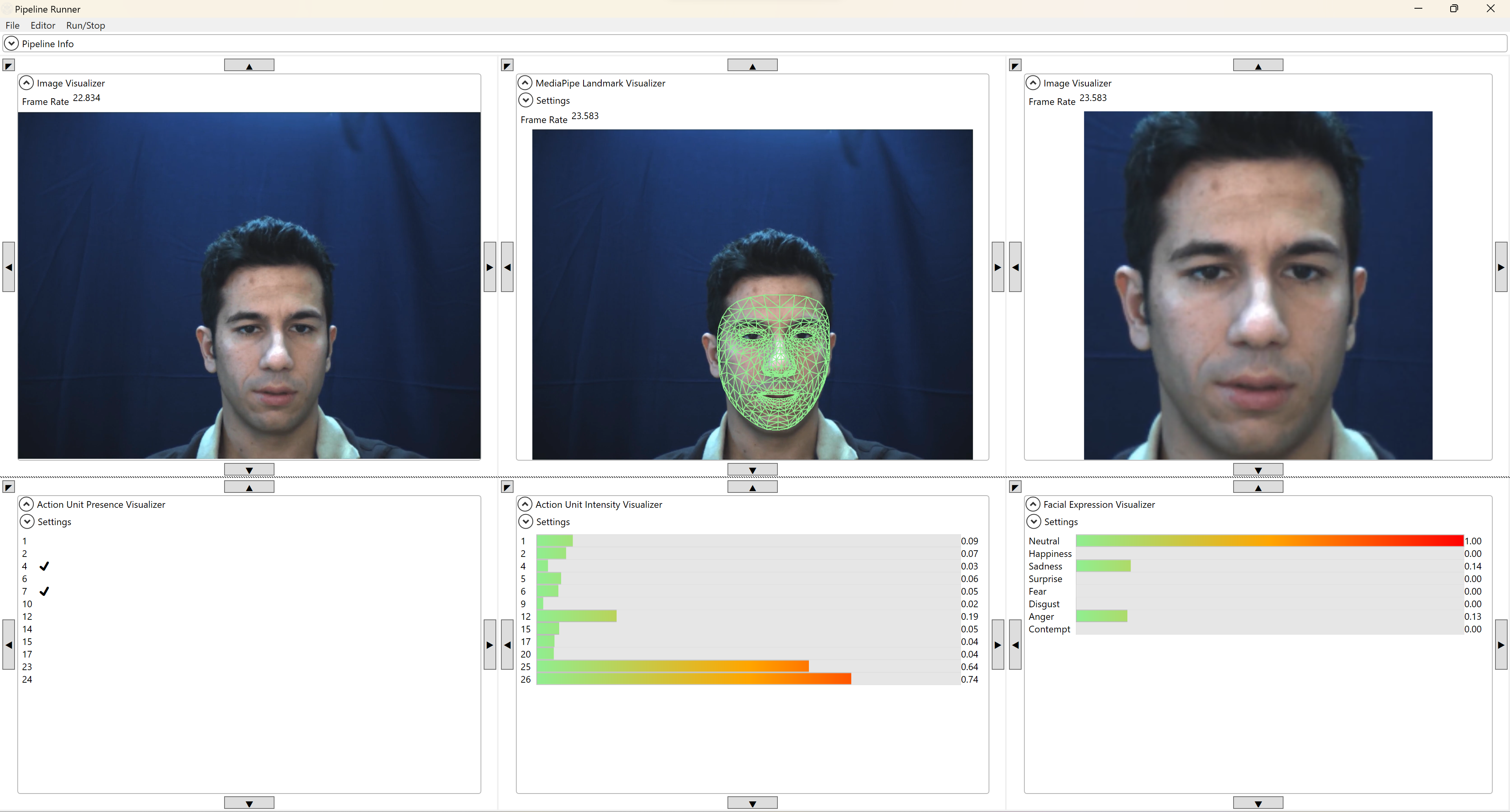
Task: Click down arrow below MediaPipe Landmark Visualizer
Action: [x=752, y=469]
